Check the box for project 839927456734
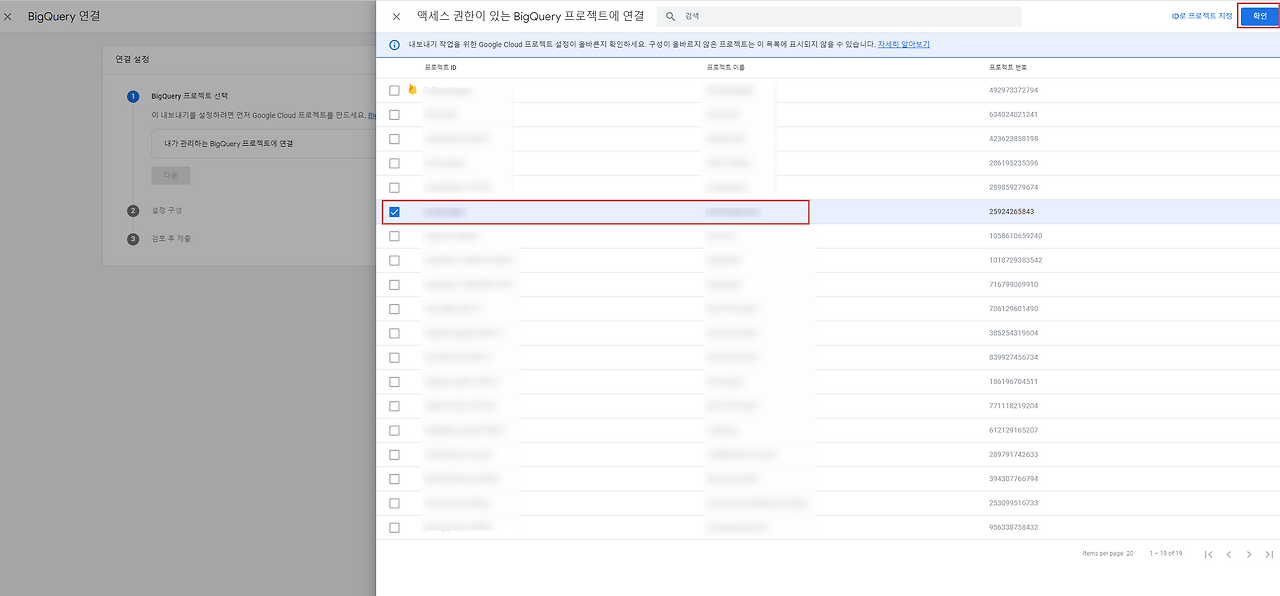Screen dimensions: 1280x596 pos(394,357)
